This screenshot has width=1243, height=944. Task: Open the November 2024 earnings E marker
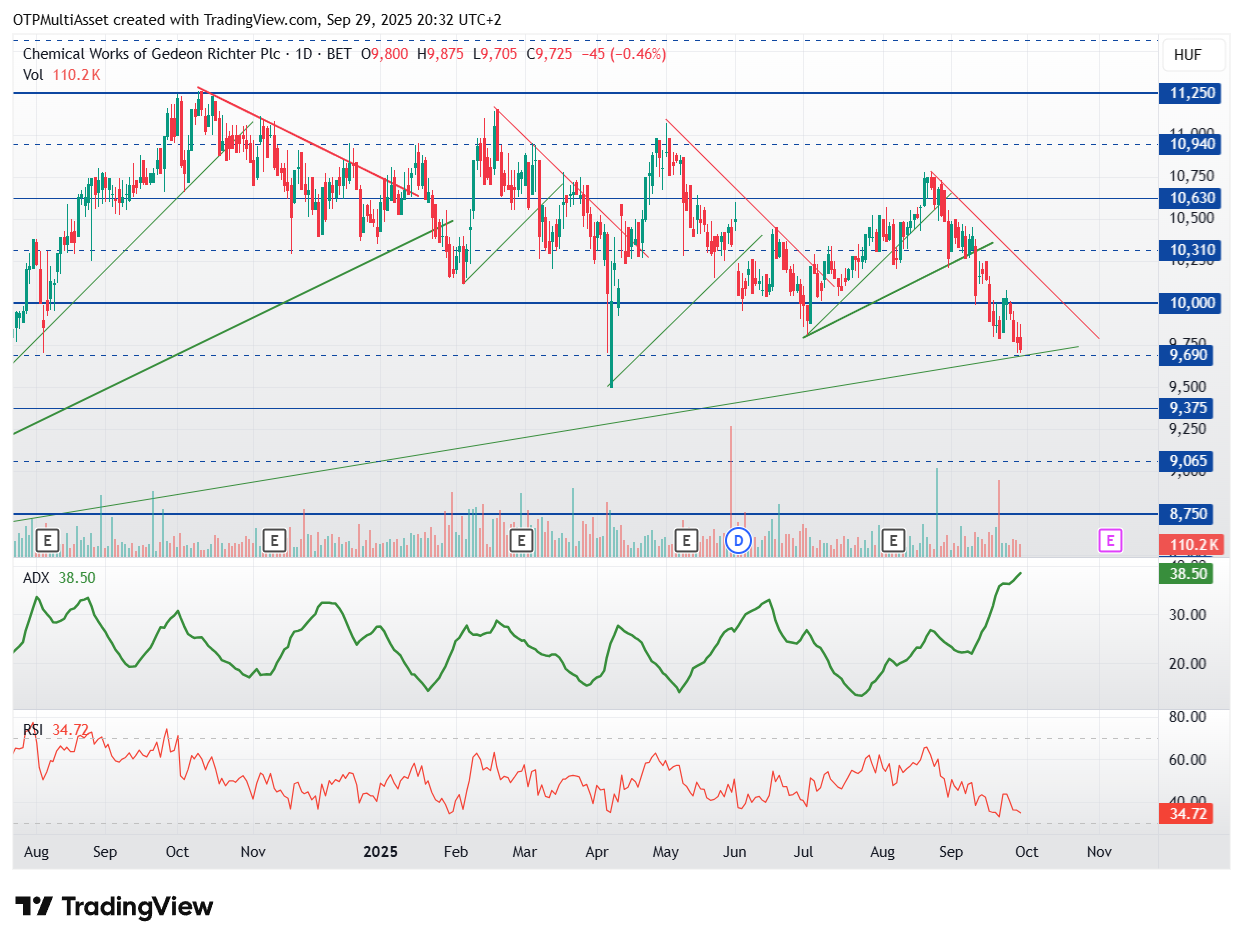pos(275,541)
